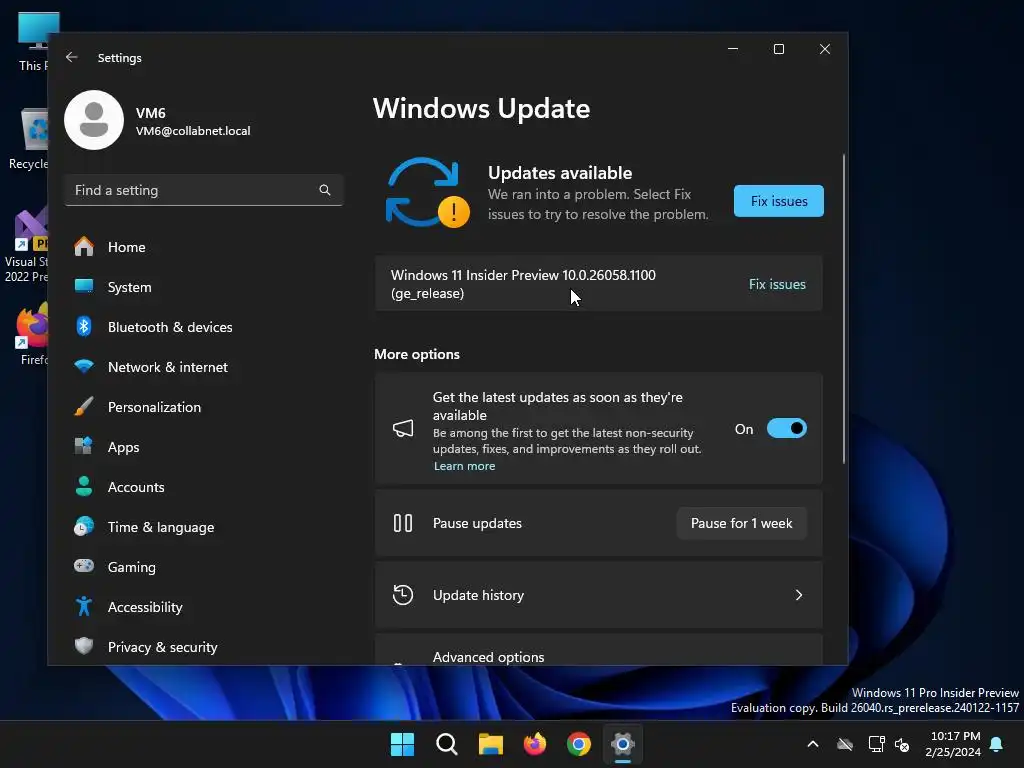Select the Firefox desktop shortcut

point(31,333)
